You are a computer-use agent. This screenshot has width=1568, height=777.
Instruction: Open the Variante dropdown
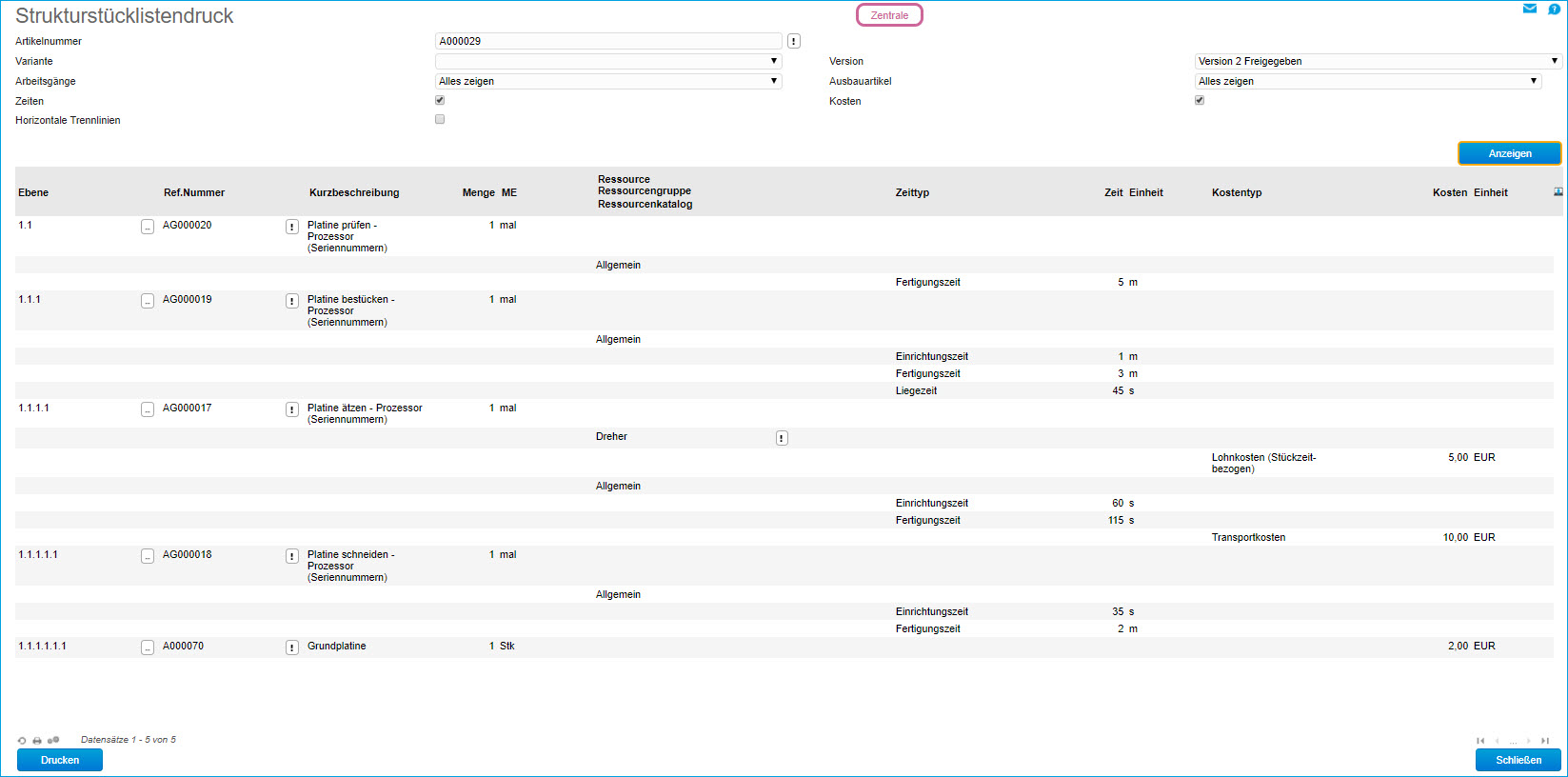pos(608,61)
